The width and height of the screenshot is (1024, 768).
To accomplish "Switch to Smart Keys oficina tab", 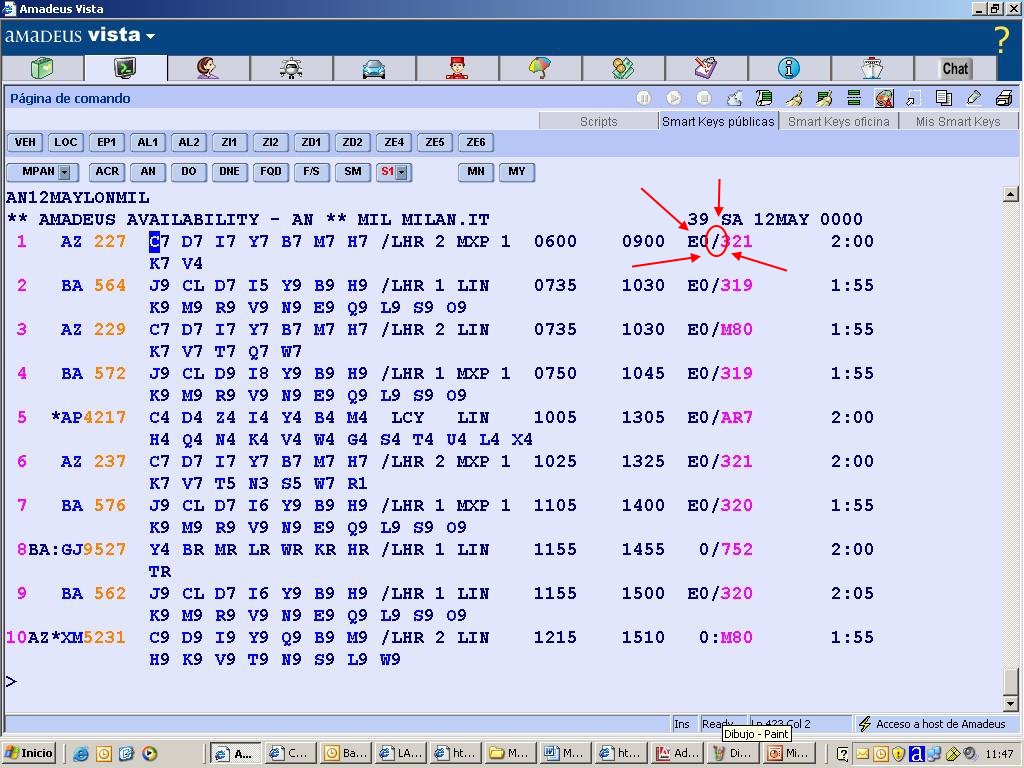I will coord(838,121).
